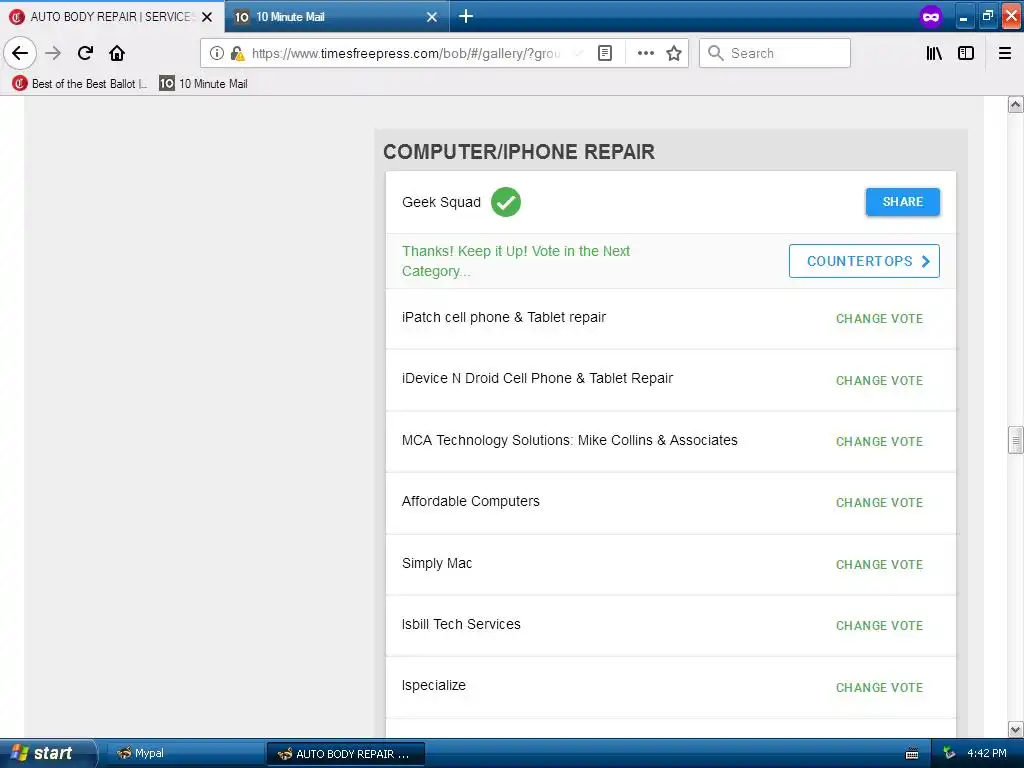Change vote to iPatch cell phone repair
Viewport: 1024px width, 768px height.
[879, 319]
